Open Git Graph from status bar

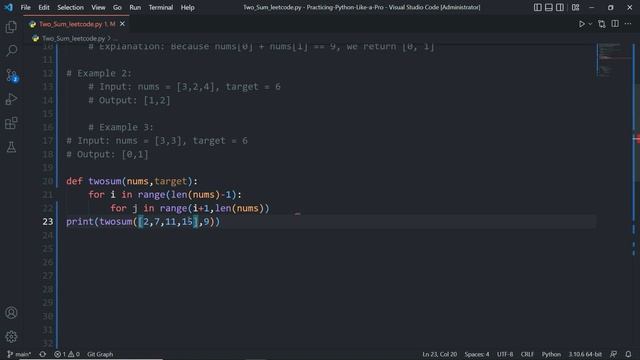point(100,354)
